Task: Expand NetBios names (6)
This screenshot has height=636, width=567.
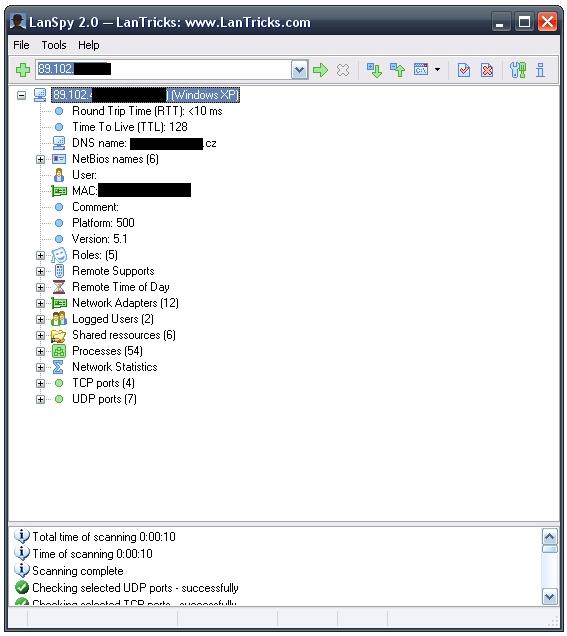Action: [40, 159]
